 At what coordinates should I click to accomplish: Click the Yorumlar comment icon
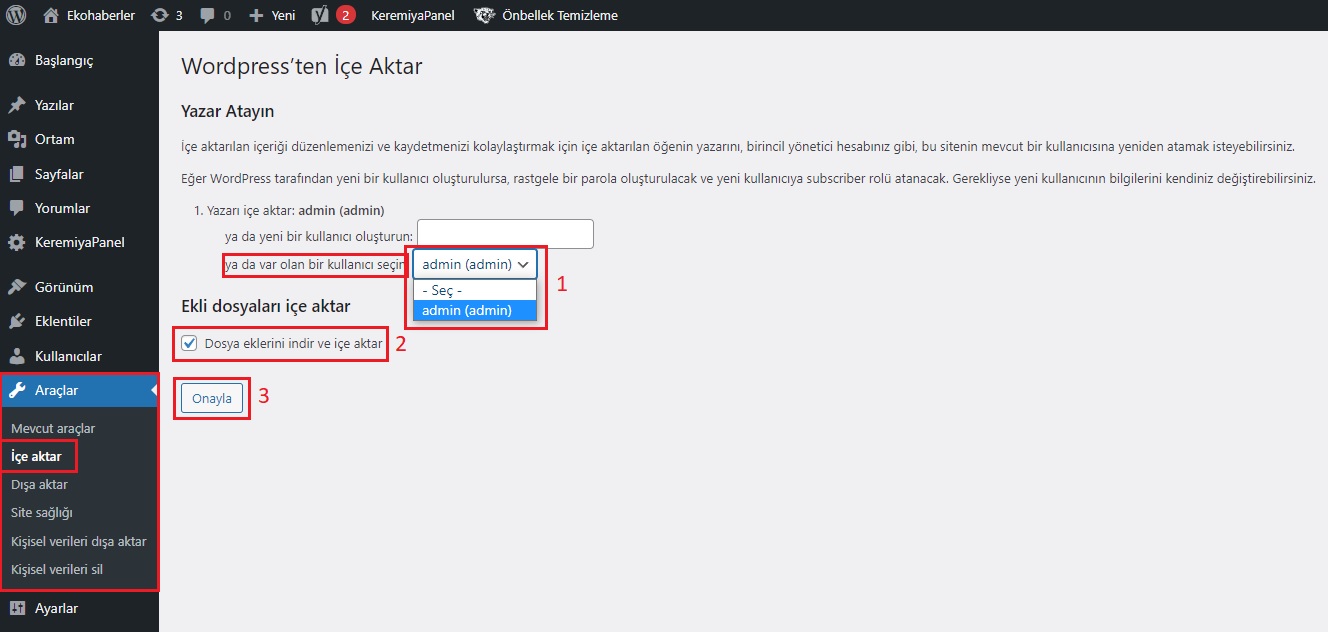(x=16, y=208)
